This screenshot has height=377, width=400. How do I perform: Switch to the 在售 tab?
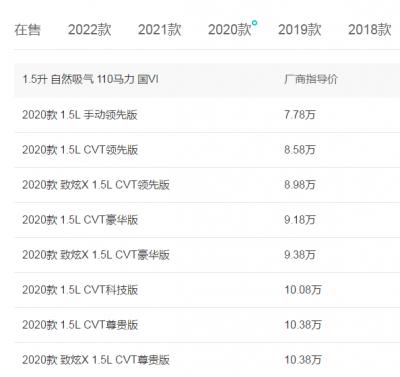(x=27, y=30)
